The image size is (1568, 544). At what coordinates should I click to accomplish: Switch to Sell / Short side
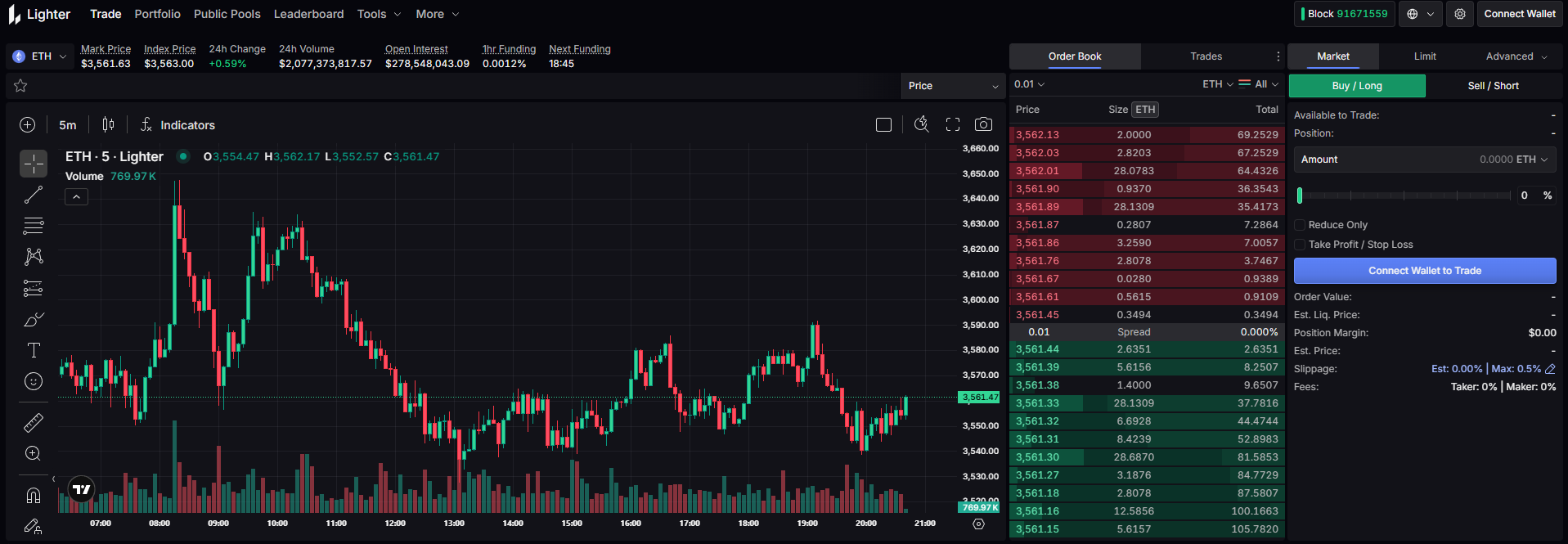[1493, 86]
